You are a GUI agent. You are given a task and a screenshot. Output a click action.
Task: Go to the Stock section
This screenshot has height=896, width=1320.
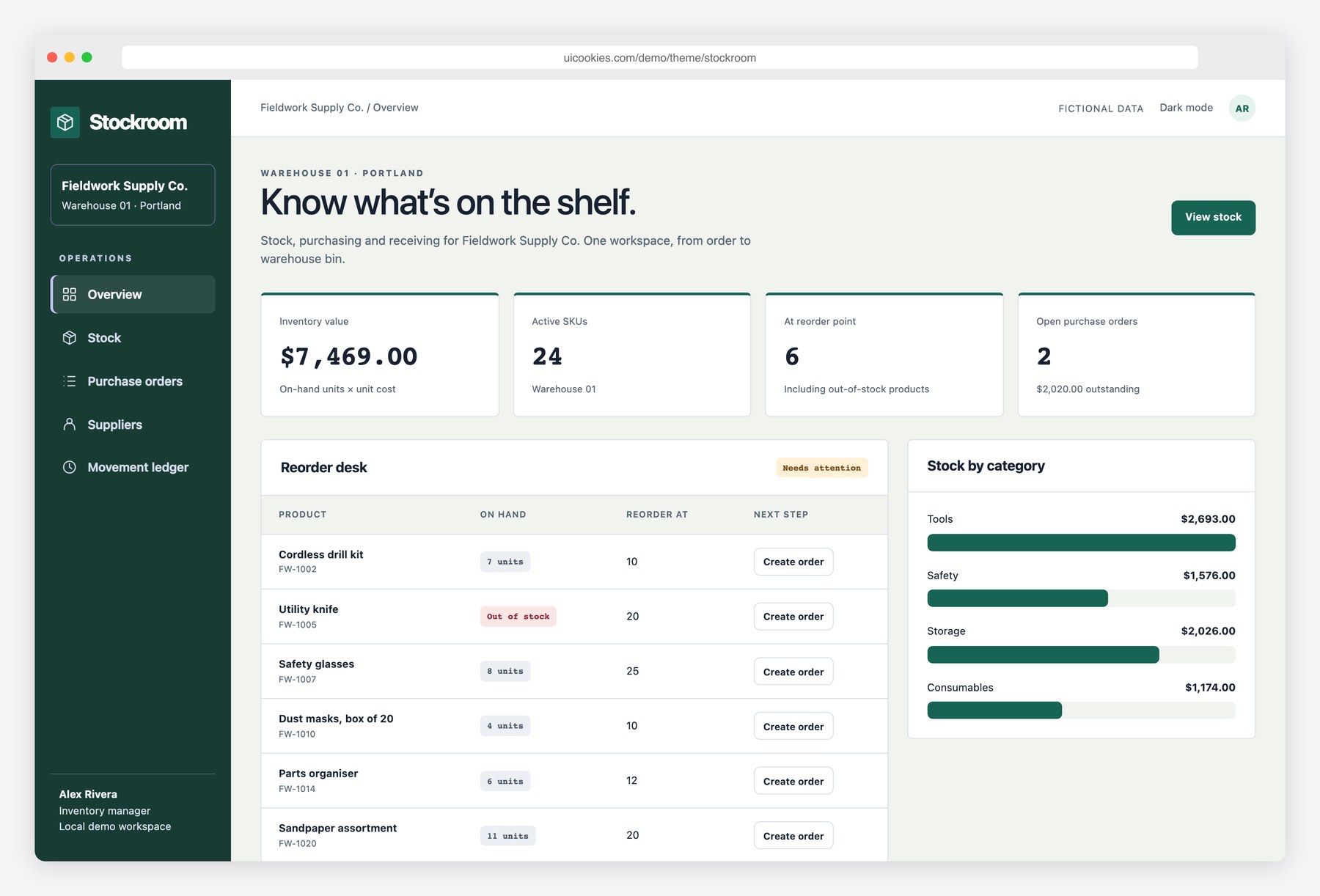tap(133, 337)
